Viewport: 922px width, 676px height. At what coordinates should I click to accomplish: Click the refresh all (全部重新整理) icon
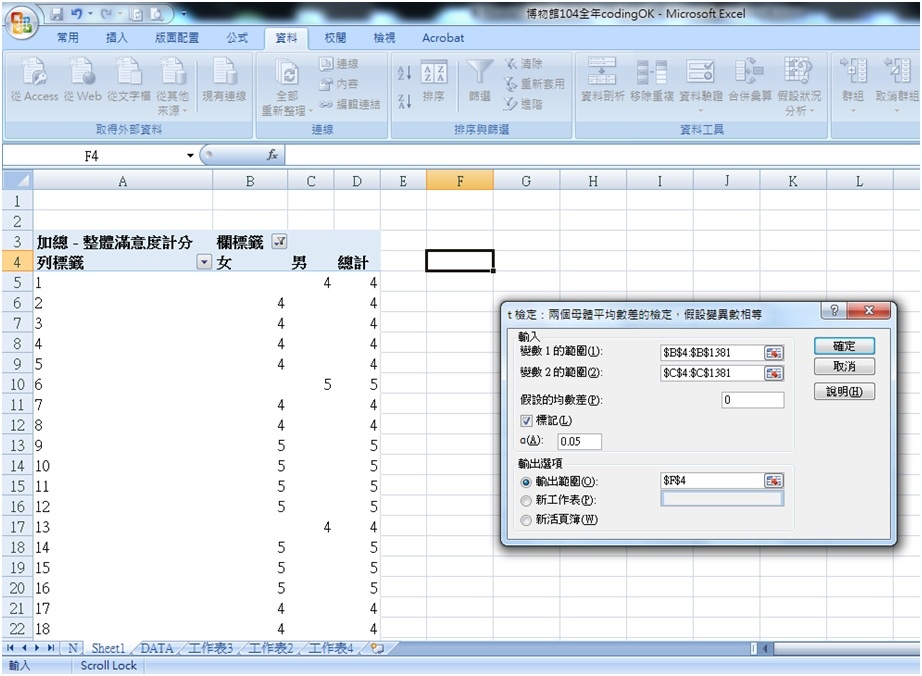point(288,71)
